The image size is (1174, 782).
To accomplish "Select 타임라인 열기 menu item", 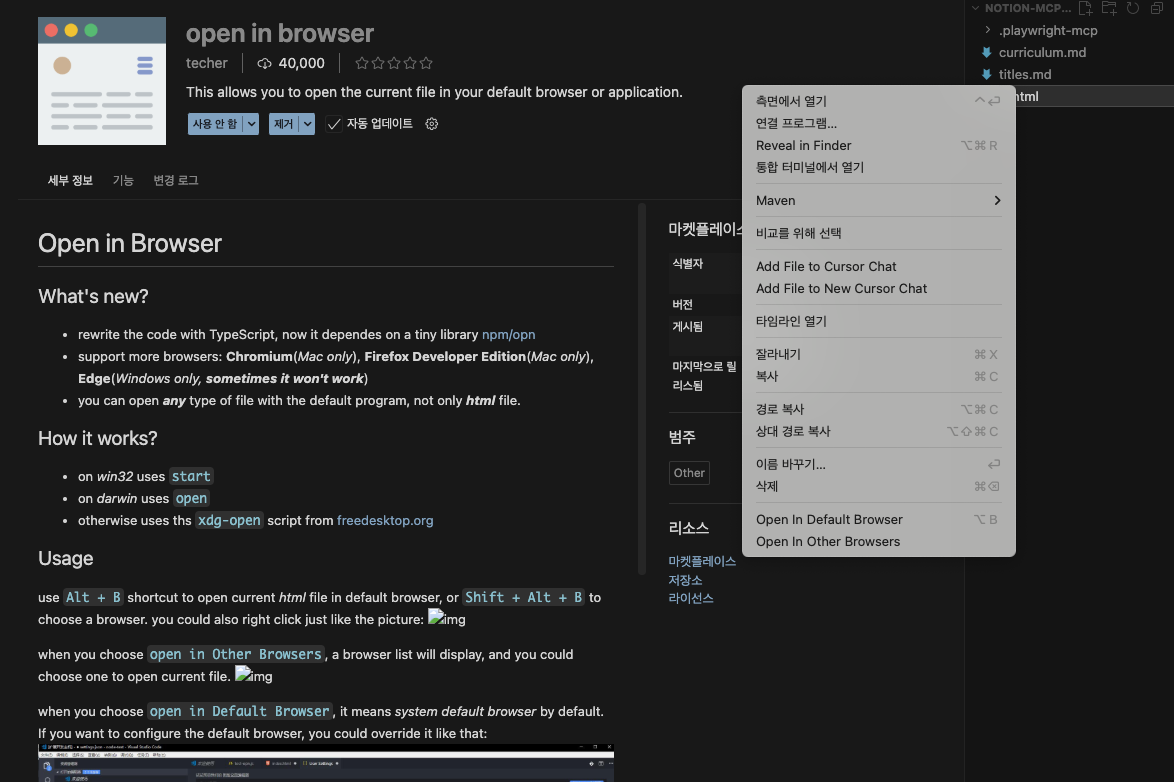I will click(x=878, y=321).
